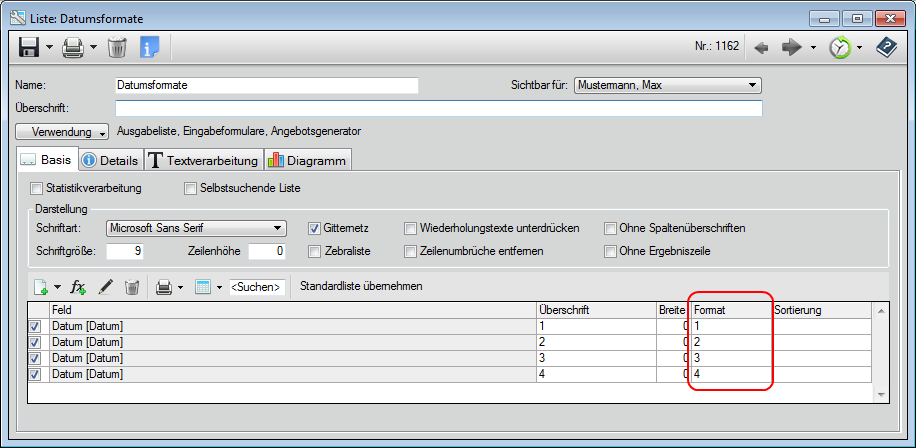The height and width of the screenshot is (448, 916).
Task: Check Ohne Ergebniszeile
Action: (610, 252)
